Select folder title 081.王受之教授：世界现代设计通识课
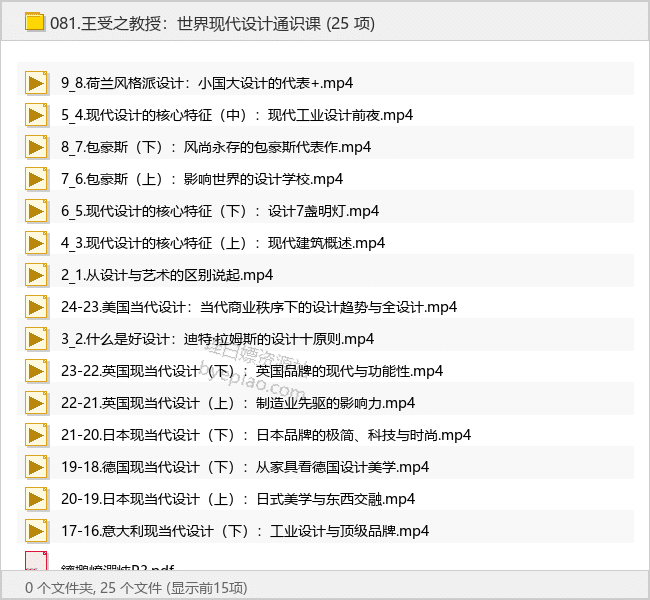Image resolution: width=650 pixels, height=600 pixels. [x=186, y=23]
